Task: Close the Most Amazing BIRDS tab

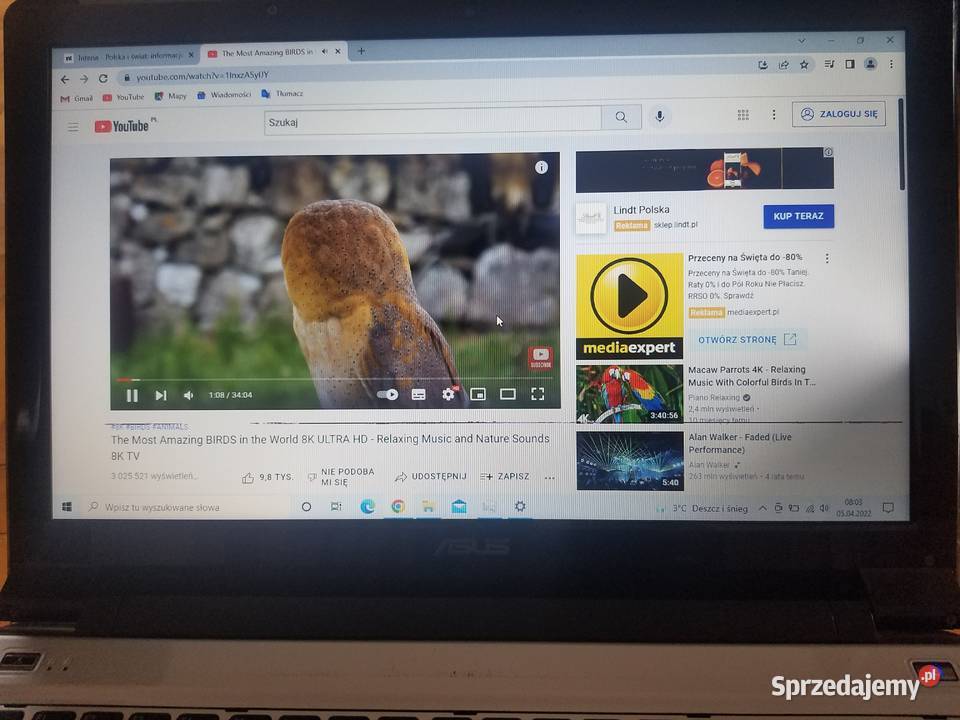Action: [338, 51]
